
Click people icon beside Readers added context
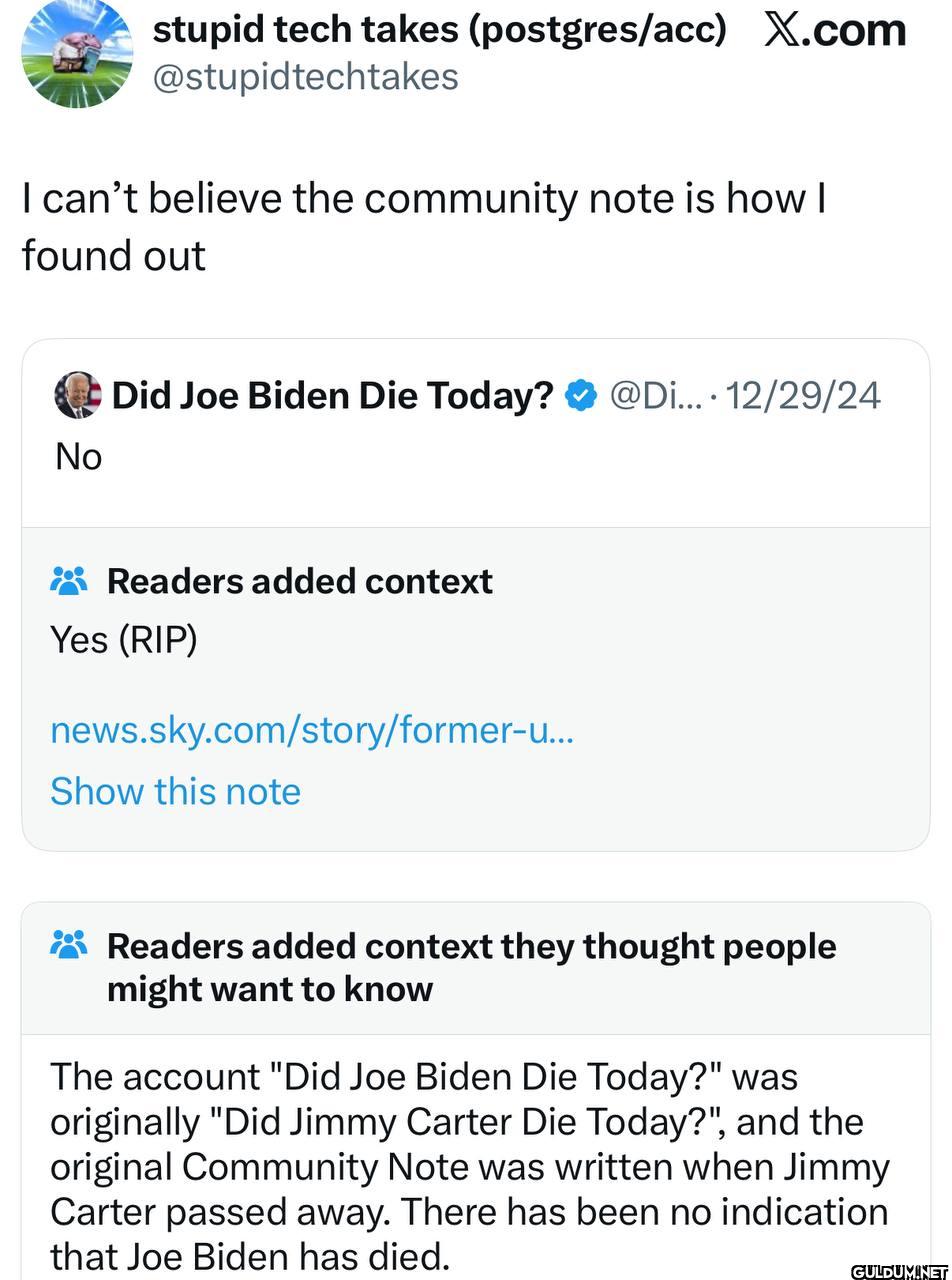click(x=69, y=581)
